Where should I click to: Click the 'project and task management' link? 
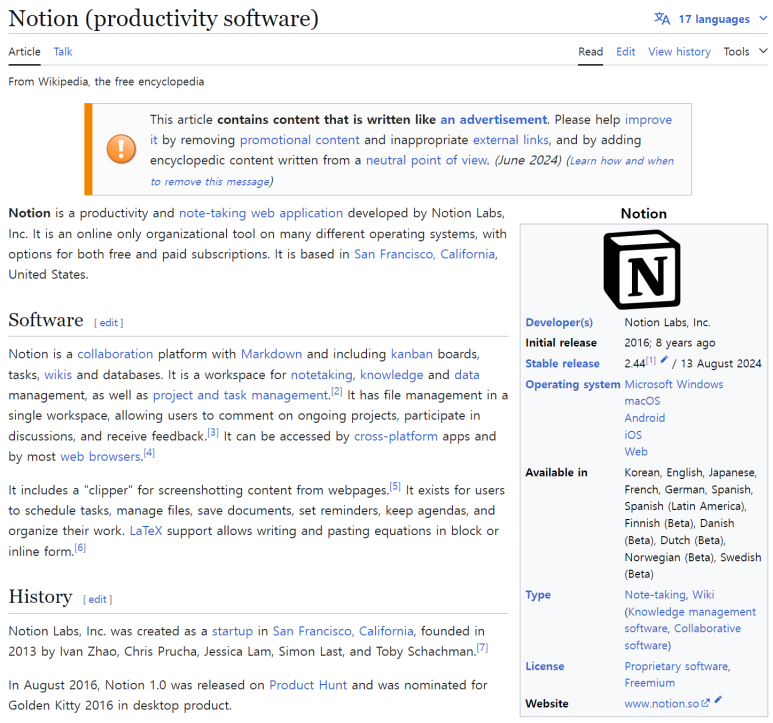click(x=241, y=395)
